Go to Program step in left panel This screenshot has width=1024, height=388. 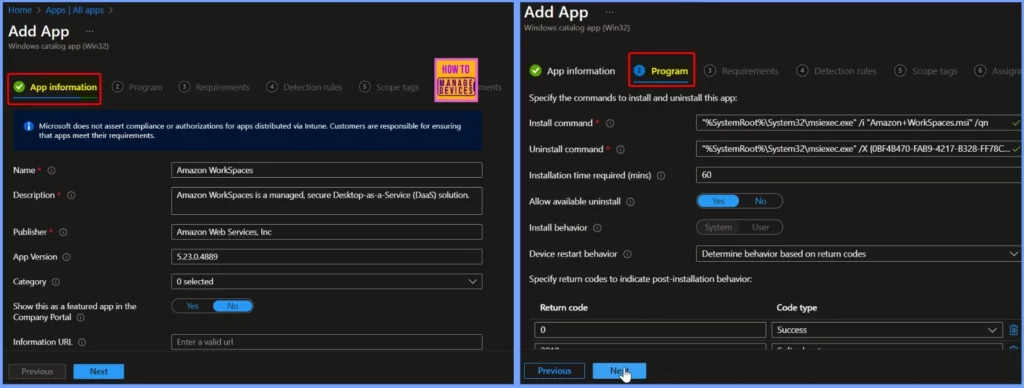138,87
